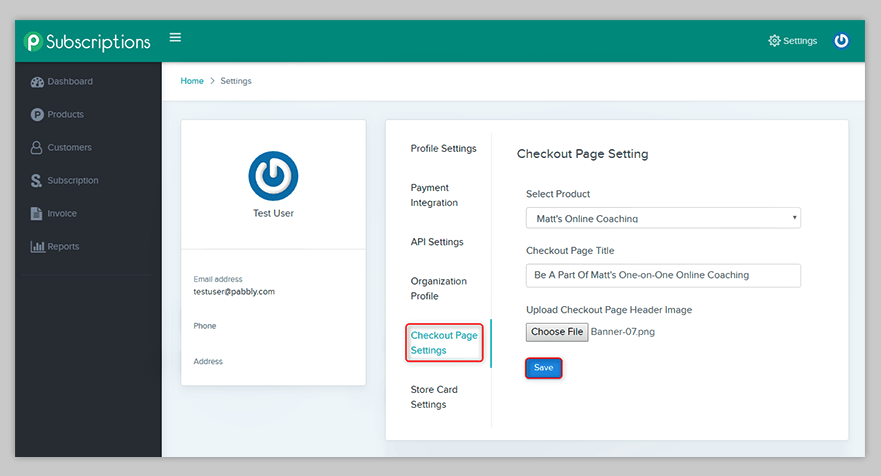Viewport: 881px width, 476px height.
Task: Click the Select Product label
Action: pos(558,194)
